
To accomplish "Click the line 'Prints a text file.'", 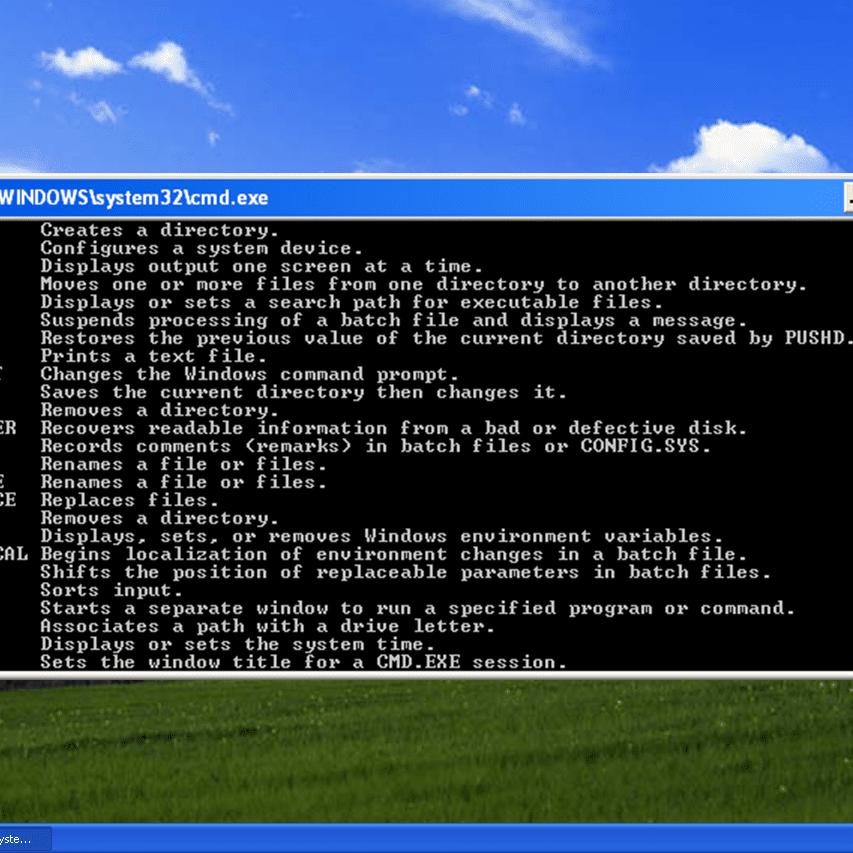I will pyautogui.click(x=153, y=356).
